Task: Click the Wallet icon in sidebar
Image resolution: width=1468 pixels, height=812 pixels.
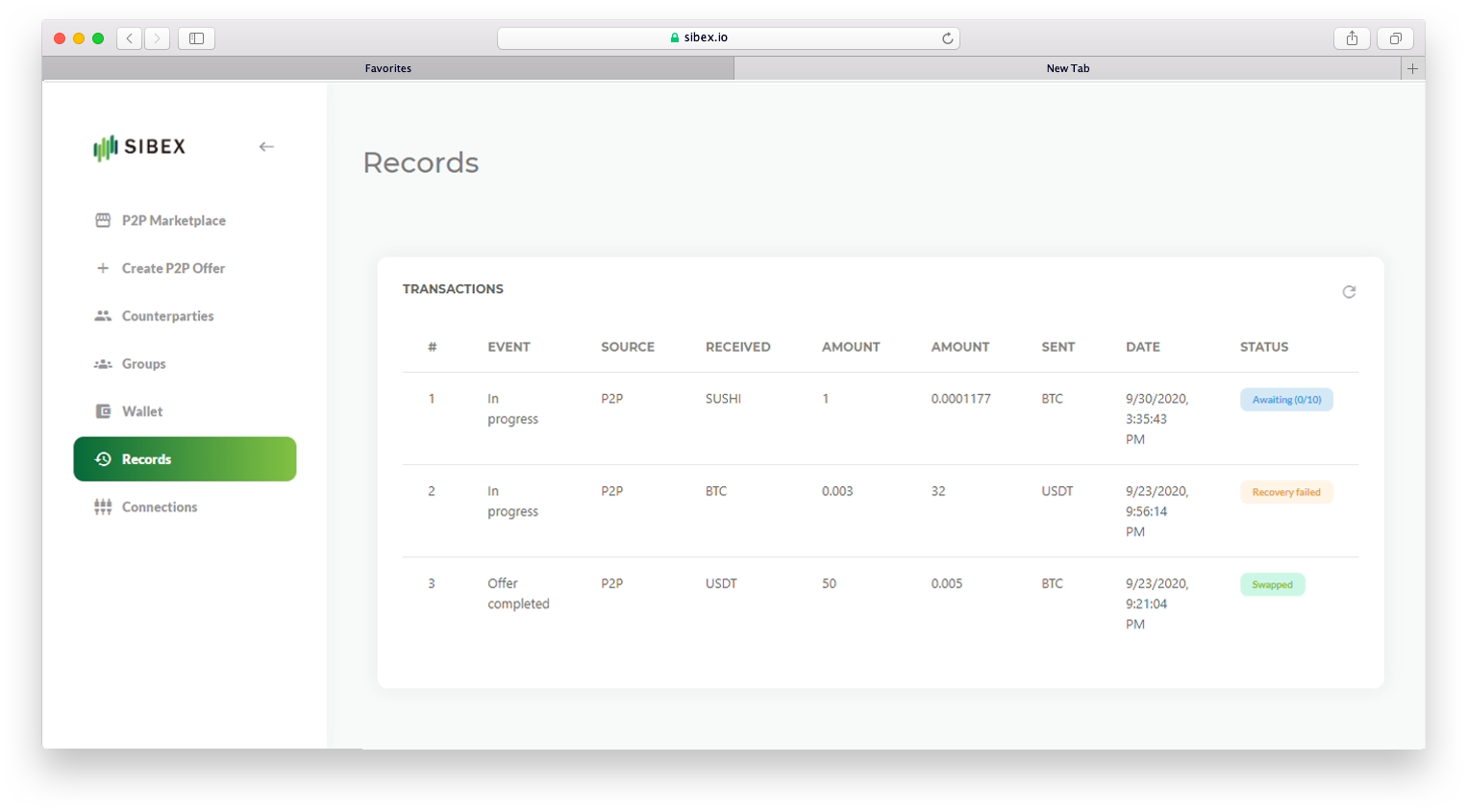Action: [x=103, y=411]
